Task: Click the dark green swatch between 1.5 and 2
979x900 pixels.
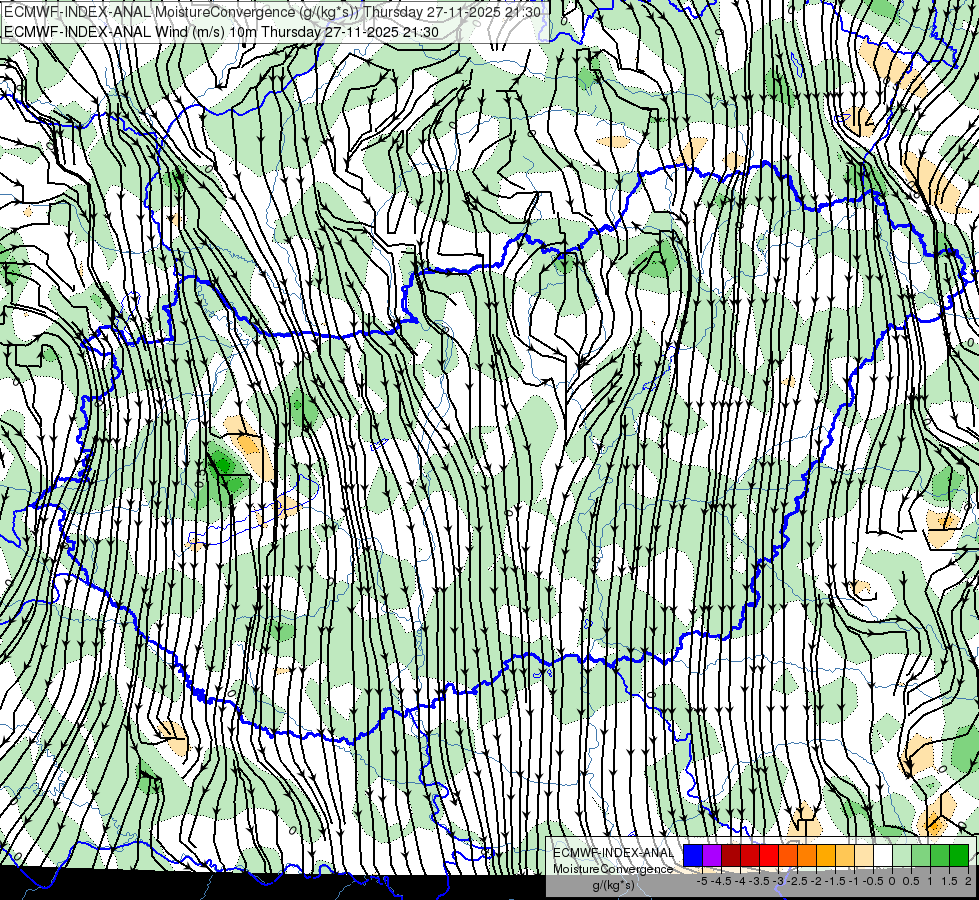Action: [x=959, y=855]
